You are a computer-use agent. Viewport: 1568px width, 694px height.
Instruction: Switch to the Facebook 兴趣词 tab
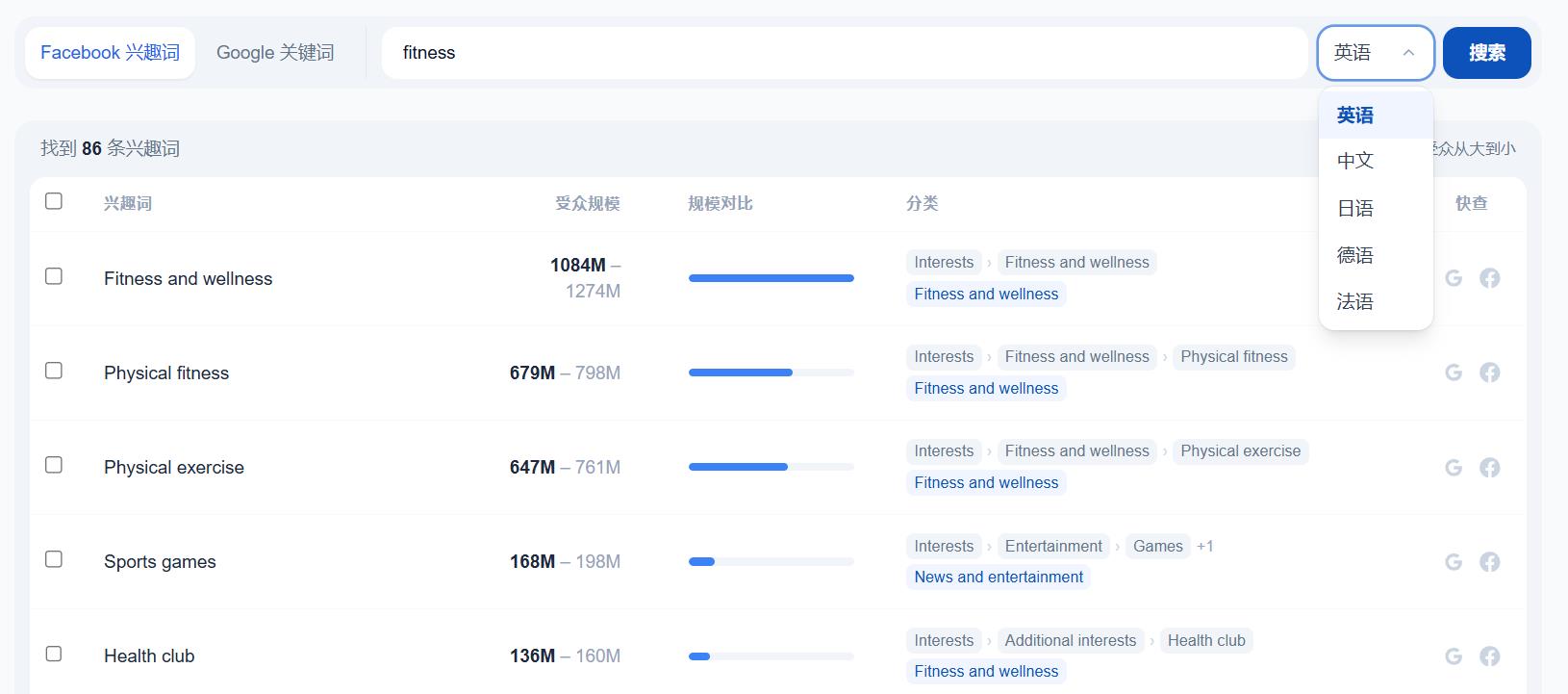[110, 53]
